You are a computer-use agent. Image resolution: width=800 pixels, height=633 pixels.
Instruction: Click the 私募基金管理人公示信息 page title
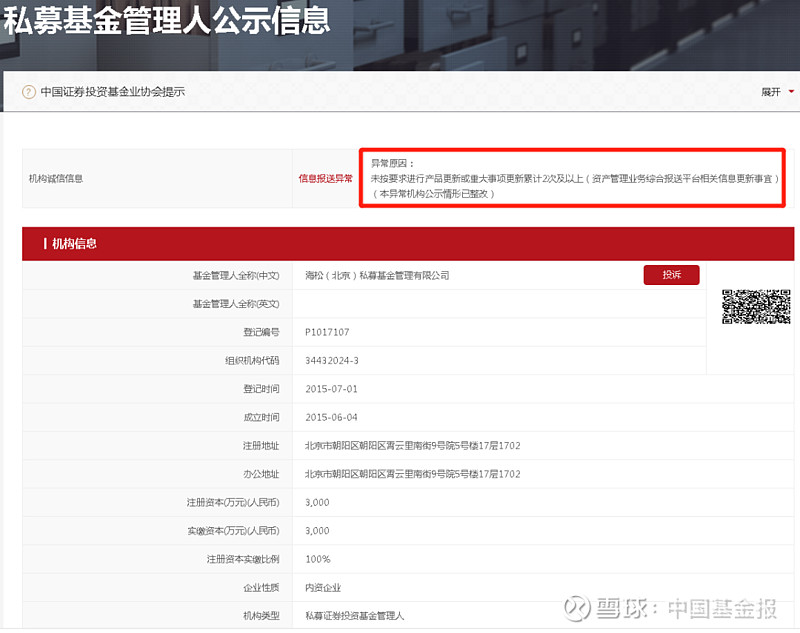(166, 20)
